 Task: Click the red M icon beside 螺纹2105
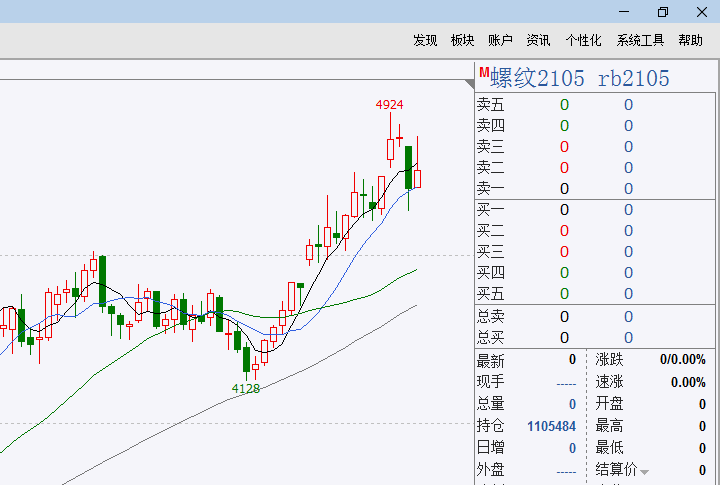click(x=484, y=73)
